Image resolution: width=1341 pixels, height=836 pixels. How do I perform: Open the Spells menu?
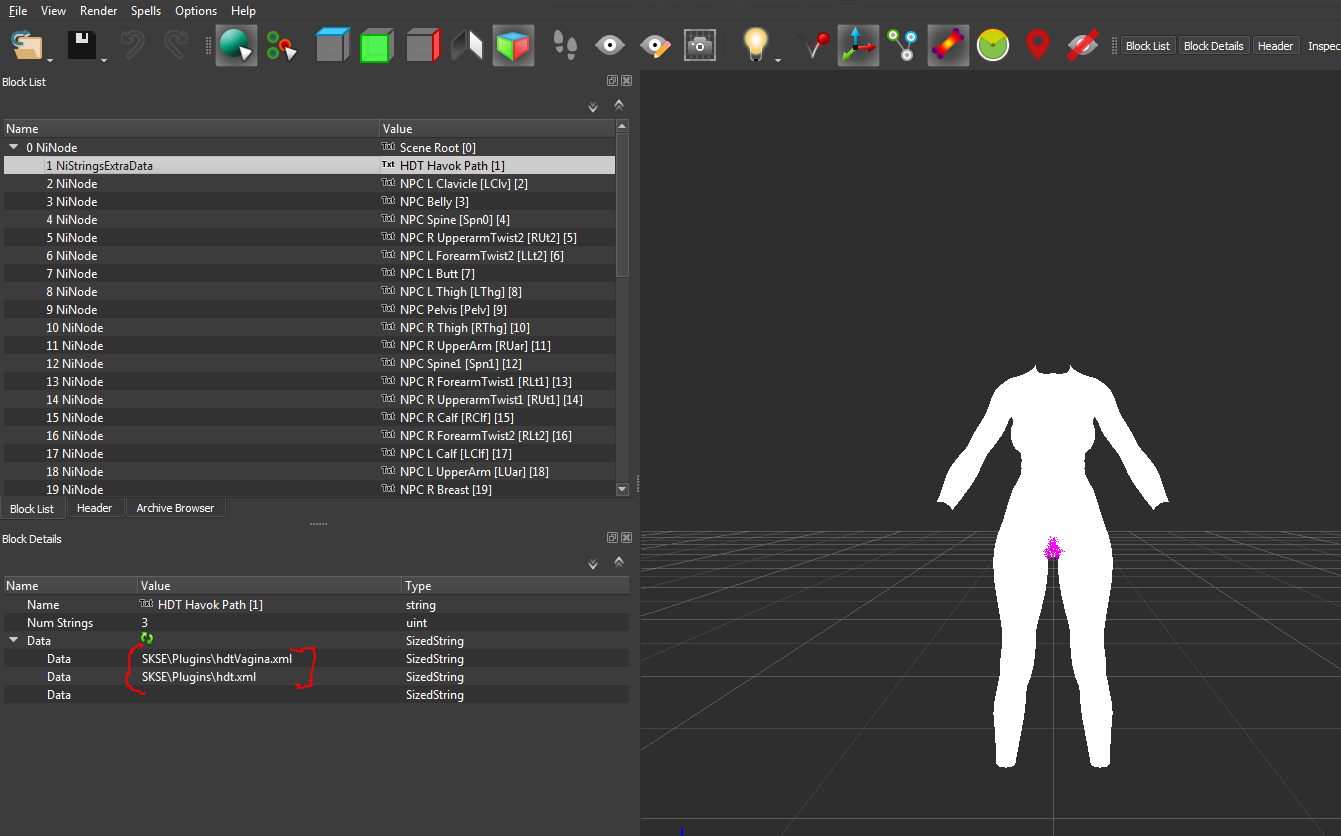(x=146, y=11)
